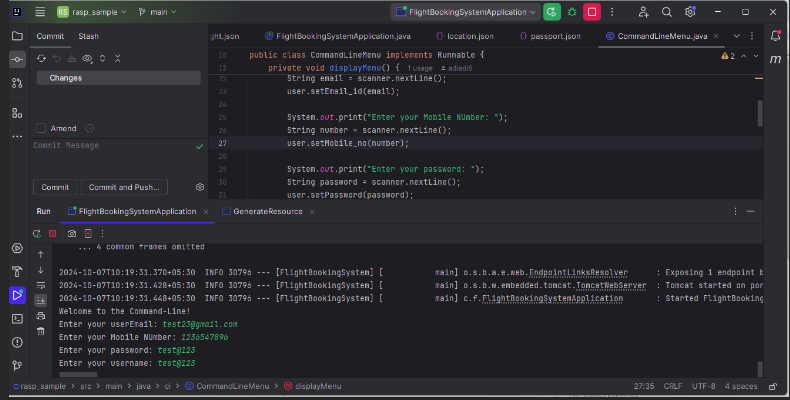This screenshot has height=400, width=790.
Task: Click Commit and Push button
Action: click(124, 187)
